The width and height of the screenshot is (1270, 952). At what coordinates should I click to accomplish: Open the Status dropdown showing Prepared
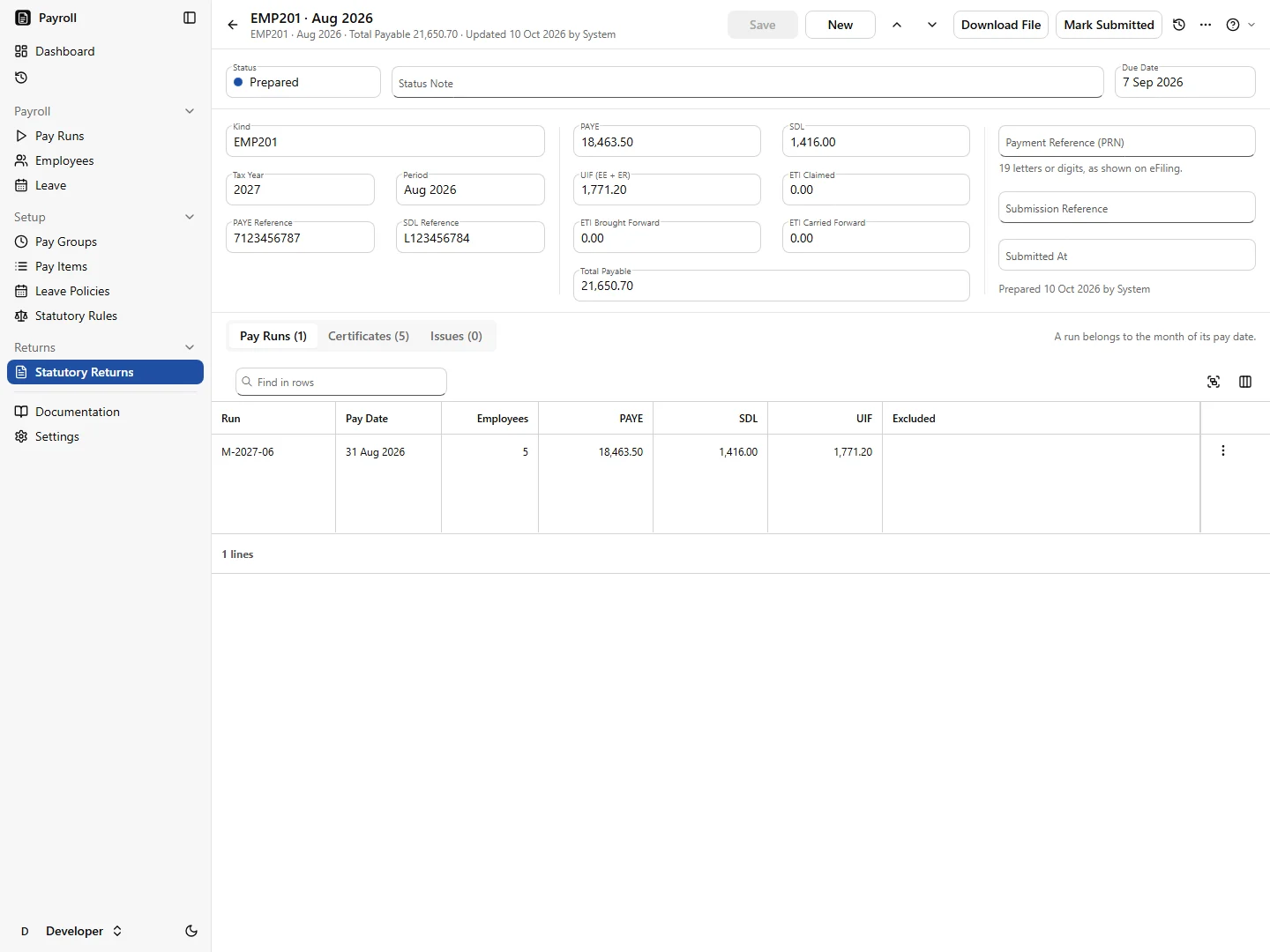(303, 82)
